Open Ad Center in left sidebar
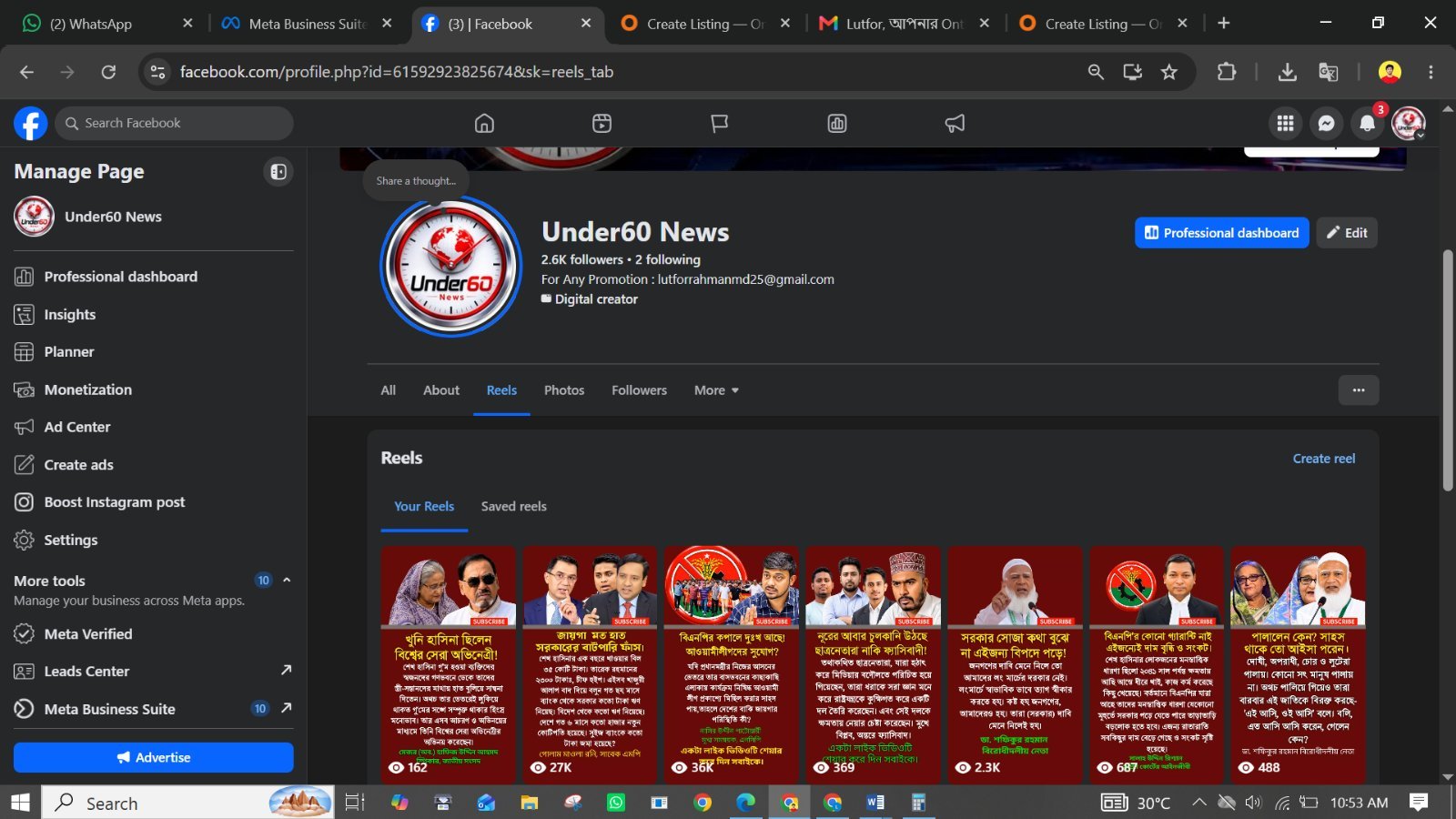Viewport: 1456px width, 819px height. tap(153, 427)
